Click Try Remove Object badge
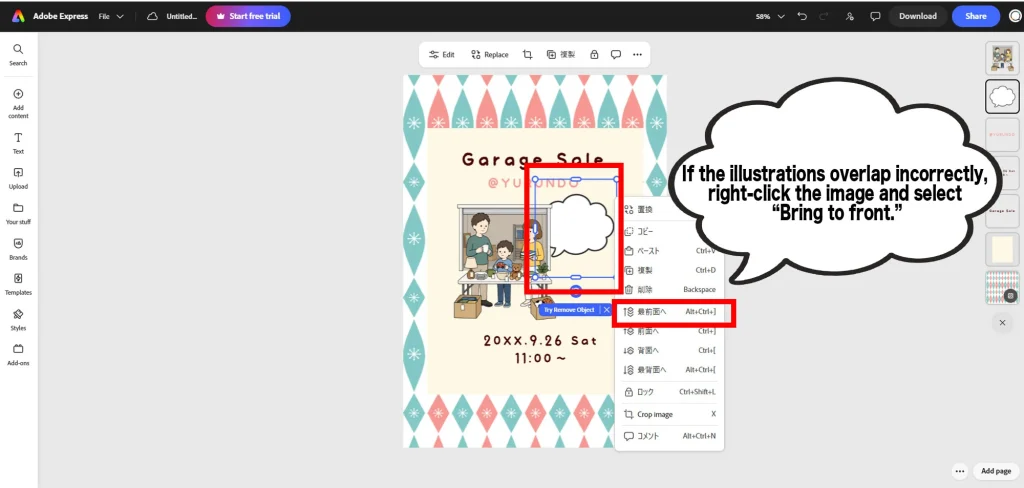Image resolution: width=1024 pixels, height=488 pixels. click(569, 310)
